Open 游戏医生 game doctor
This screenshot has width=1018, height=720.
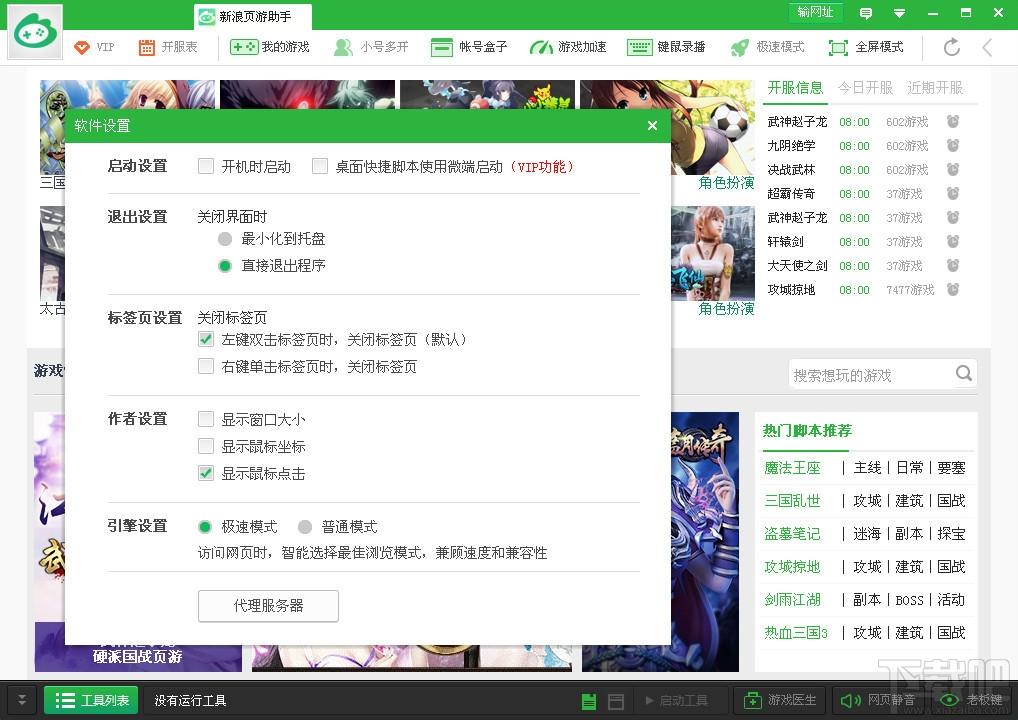point(779,701)
